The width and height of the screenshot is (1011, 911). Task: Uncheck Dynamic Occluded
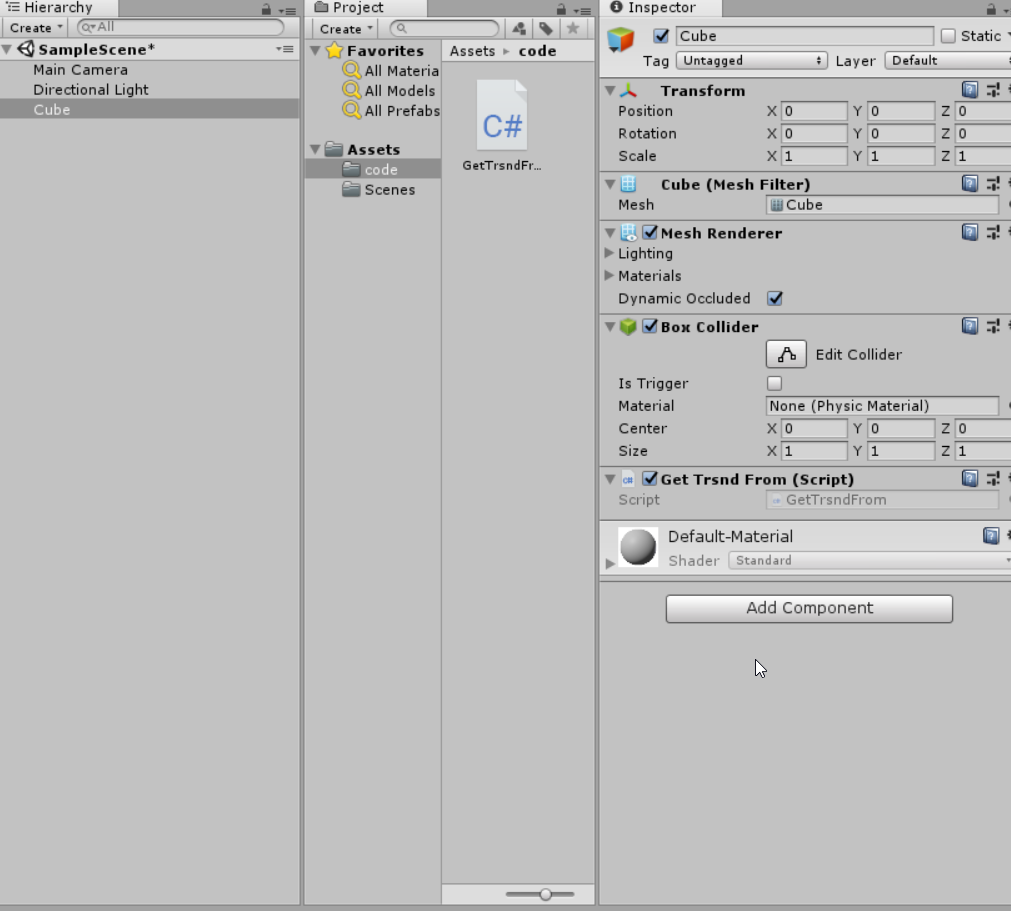tap(775, 298)
